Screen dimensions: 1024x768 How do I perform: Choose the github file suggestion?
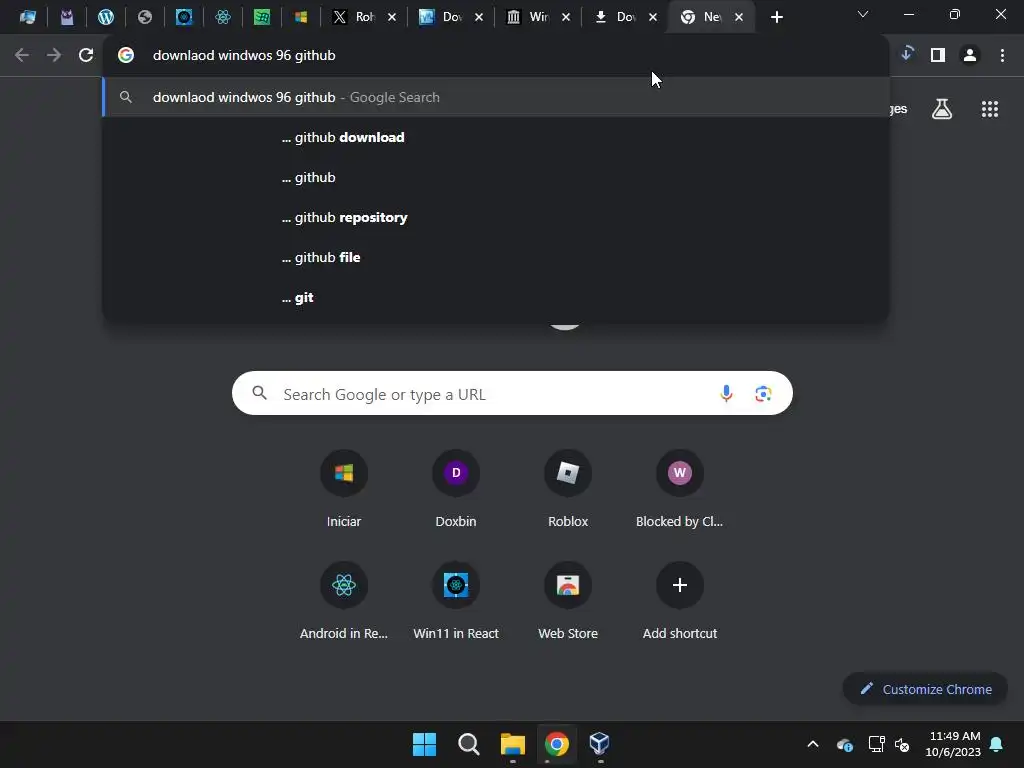(496, 257)
